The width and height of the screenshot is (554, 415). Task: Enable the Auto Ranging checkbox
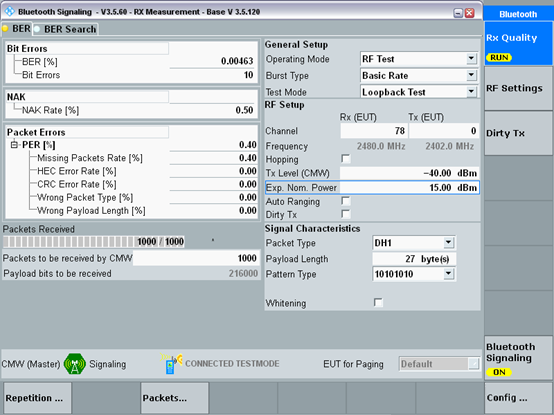click(x=346, y=201)
